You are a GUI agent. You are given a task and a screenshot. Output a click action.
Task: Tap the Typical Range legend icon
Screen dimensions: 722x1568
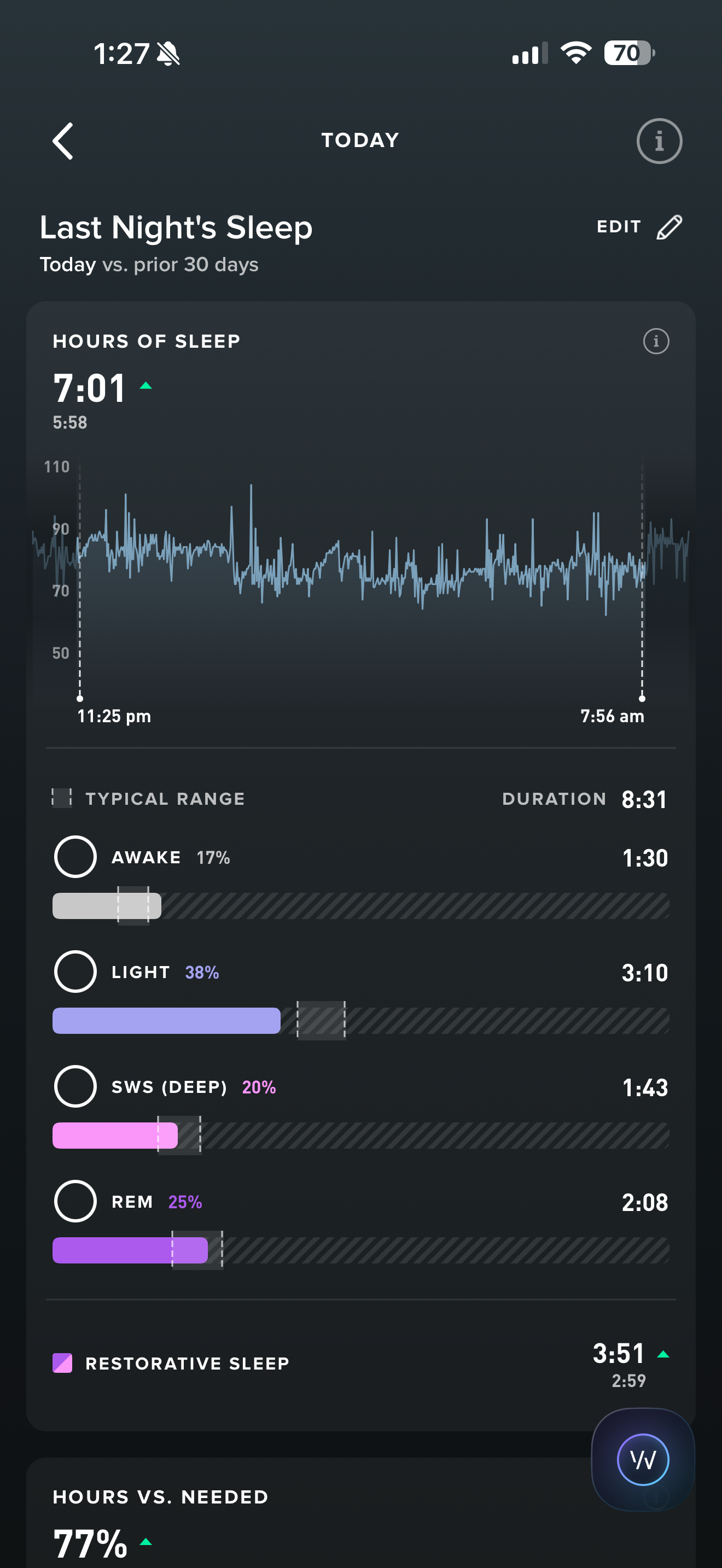pyautogui.click(x=61, y=797)
